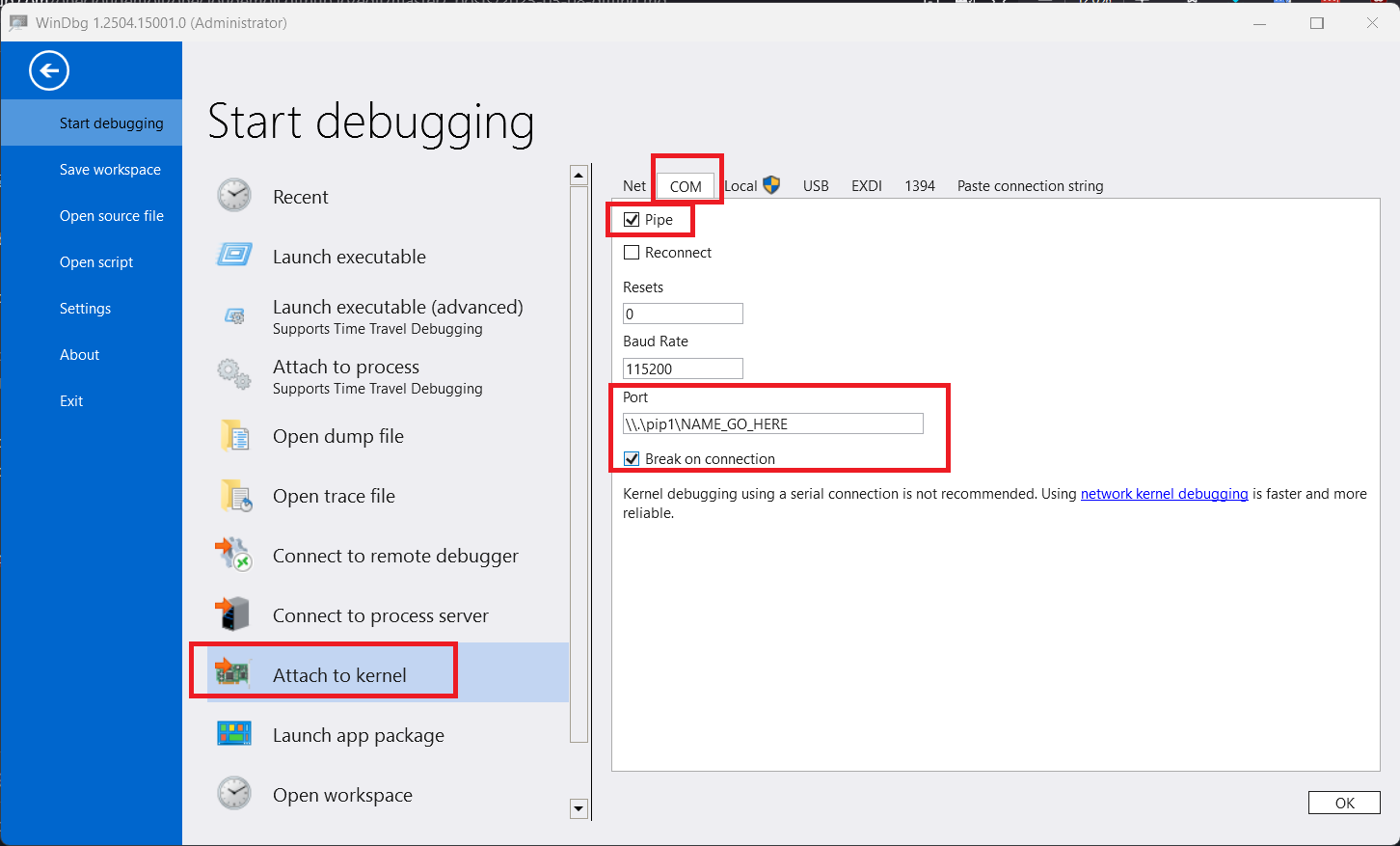
Task: Click the Connect to remote debugger icon
Action: click(232, 555)
